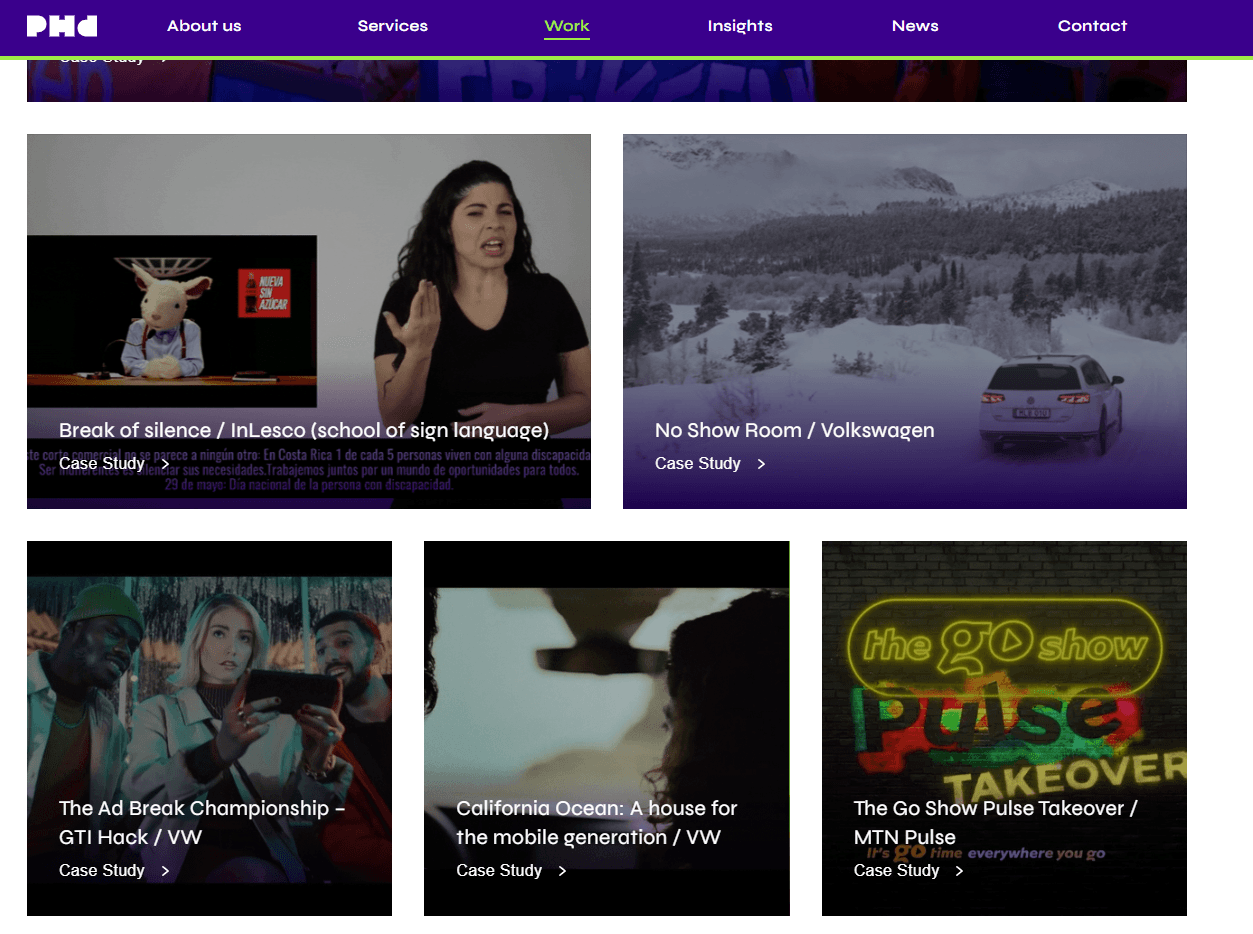Open the About us menu item
Screen dimensions: 1253x934
click(x=204, y=26)
